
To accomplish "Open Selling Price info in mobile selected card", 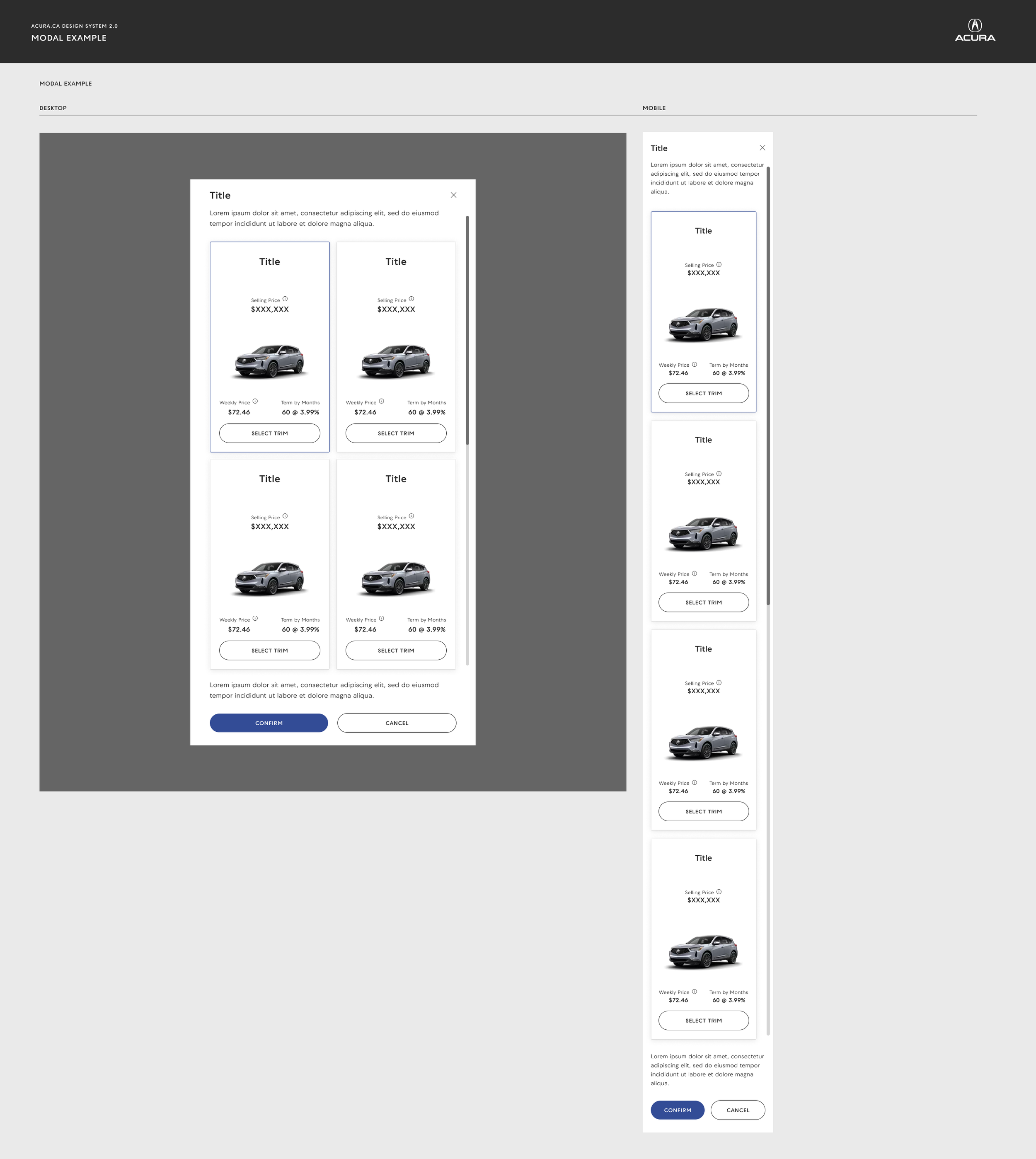I will (x=719, y=265).
